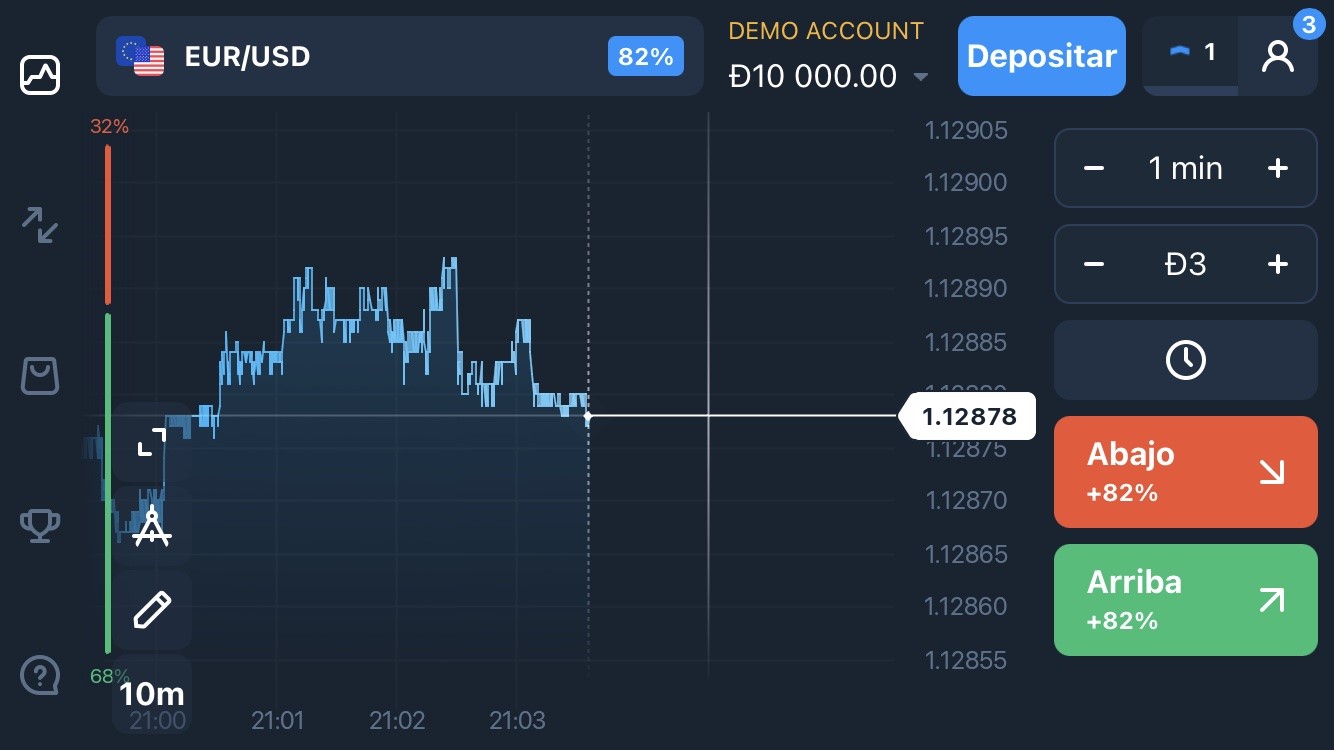1334x750 pixels.
Task: Open the EUR/USD asset selector
Action: coord(400,56)
